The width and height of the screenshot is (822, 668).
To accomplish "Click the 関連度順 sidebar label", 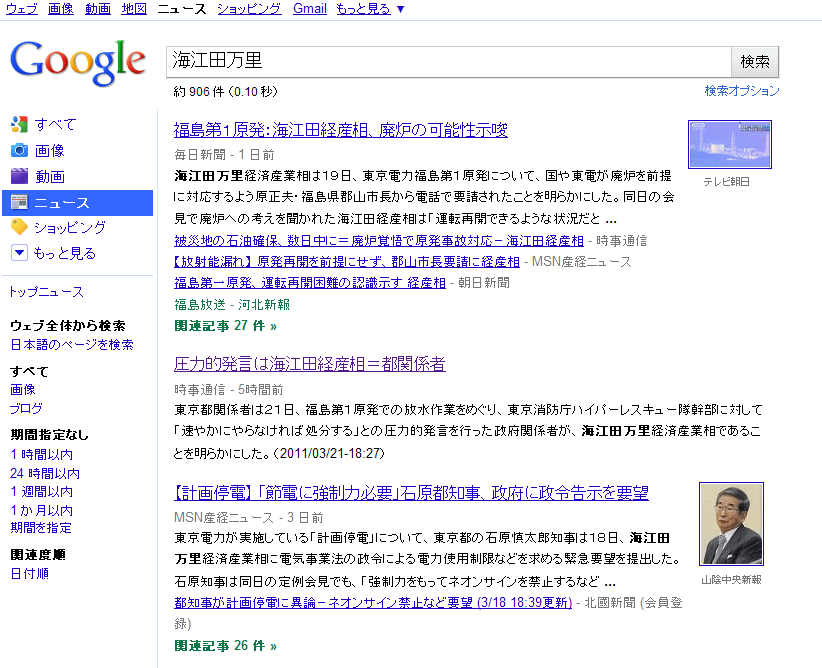I will coord(38,554).
